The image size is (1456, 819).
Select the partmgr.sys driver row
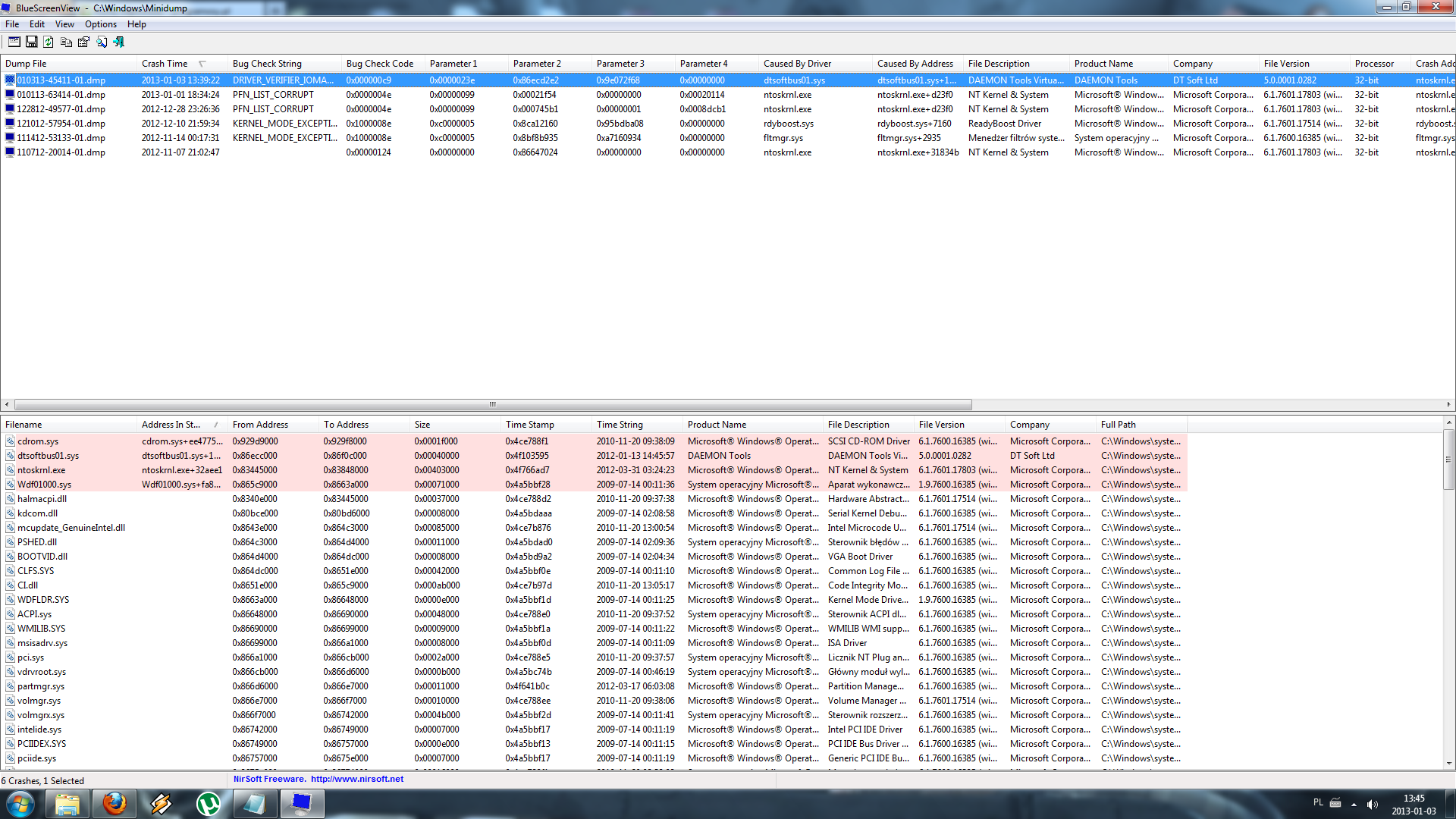click(x=594, y=686)
